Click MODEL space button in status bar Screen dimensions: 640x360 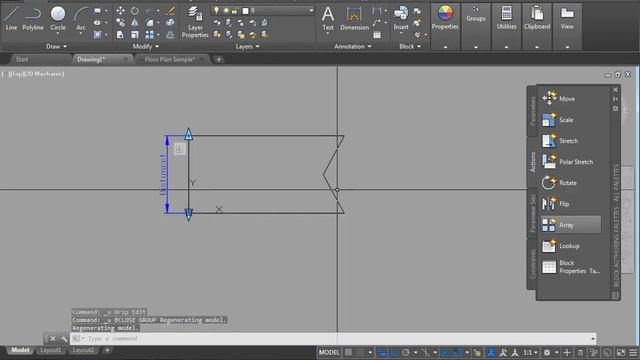329,352
